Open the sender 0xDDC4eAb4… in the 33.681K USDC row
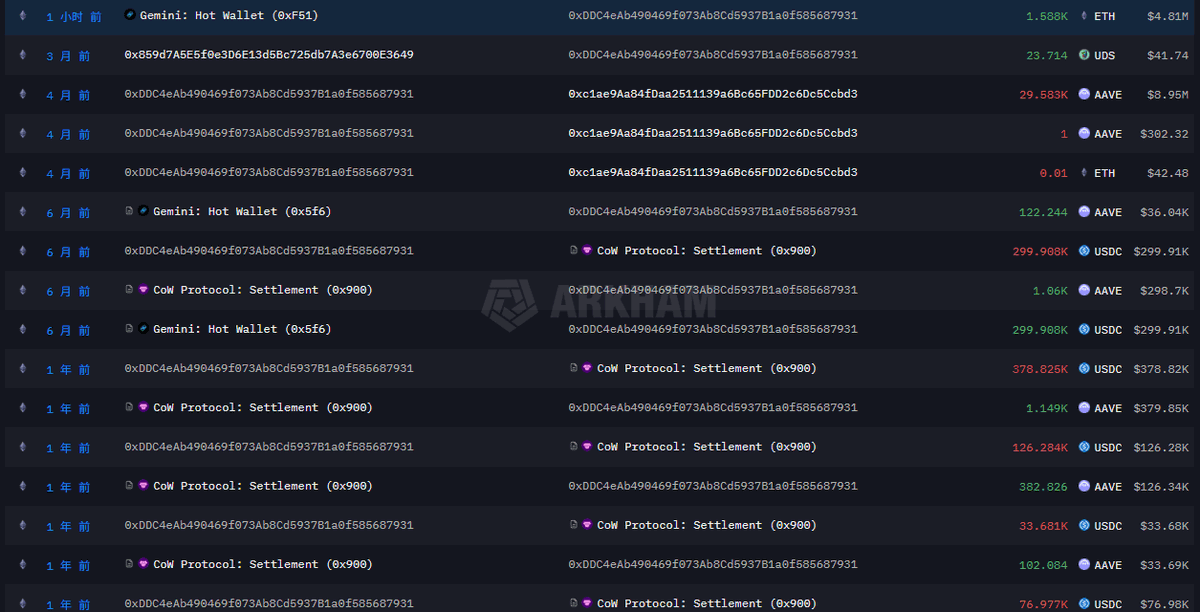Screen dimensions: 1200x612 [269, 525]
